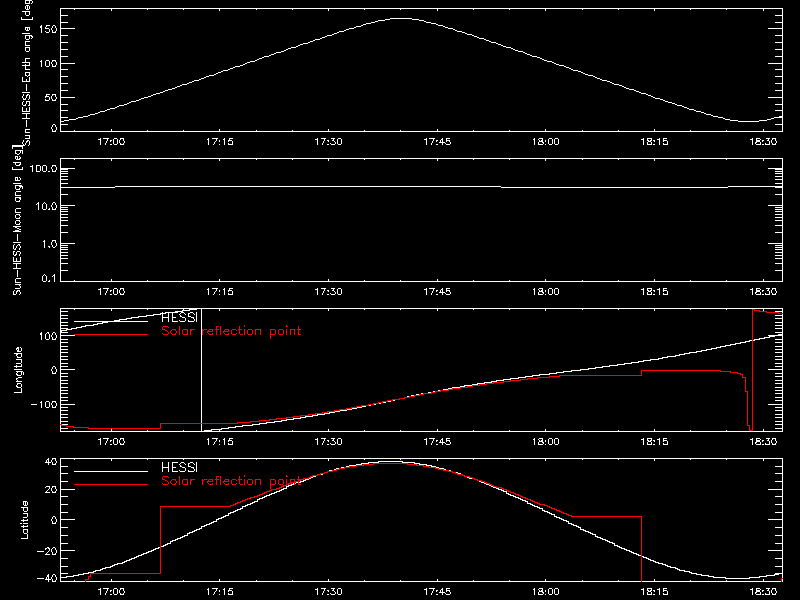This screenshot has height=600, width=800.
Task: Click 18:30 under the Latitude plot
Action: click(763, 591)
